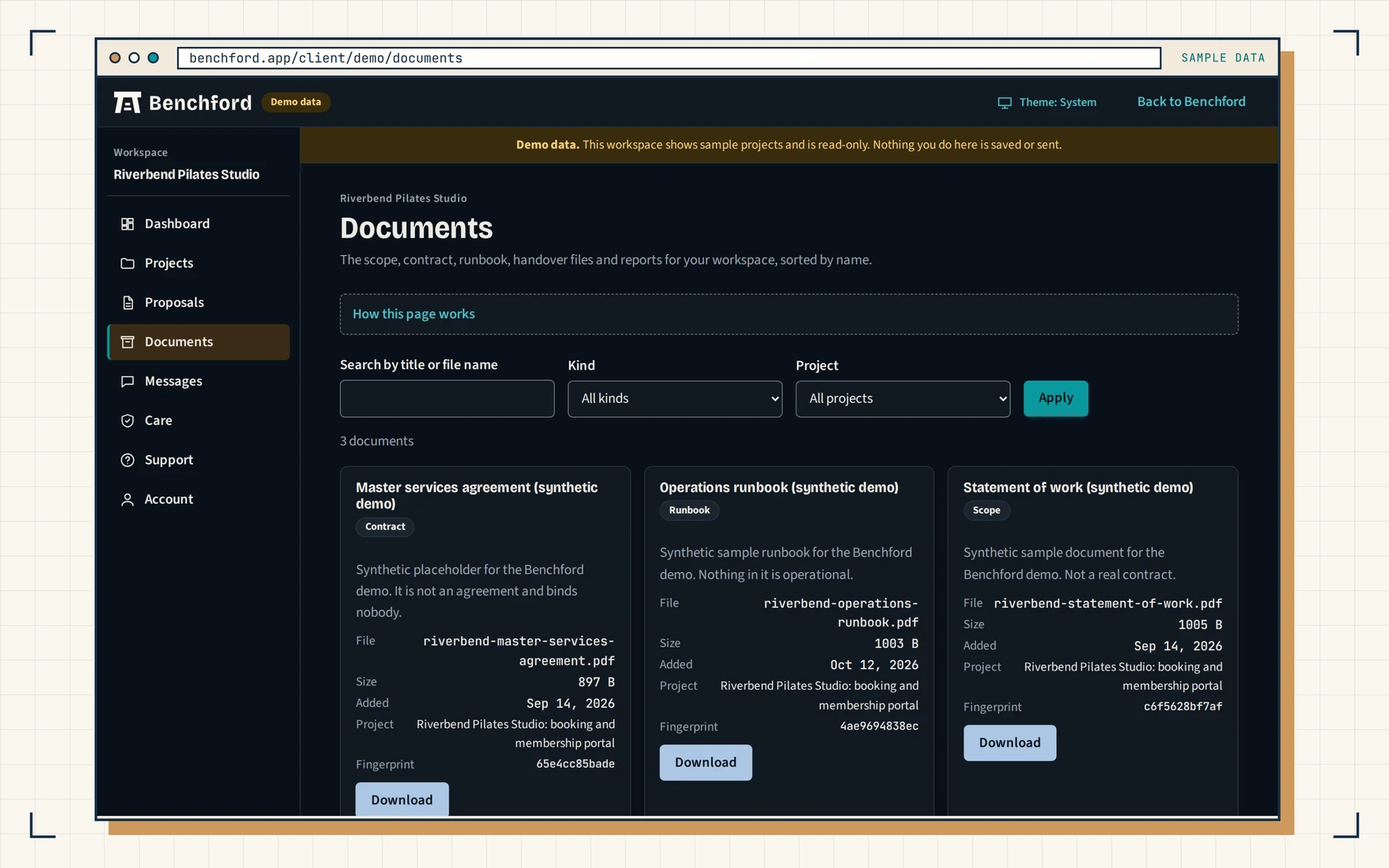Screen dimensions: 1389x868
Task: Click the Riverbend Pilates Studio workspace name
Action: 187,174
